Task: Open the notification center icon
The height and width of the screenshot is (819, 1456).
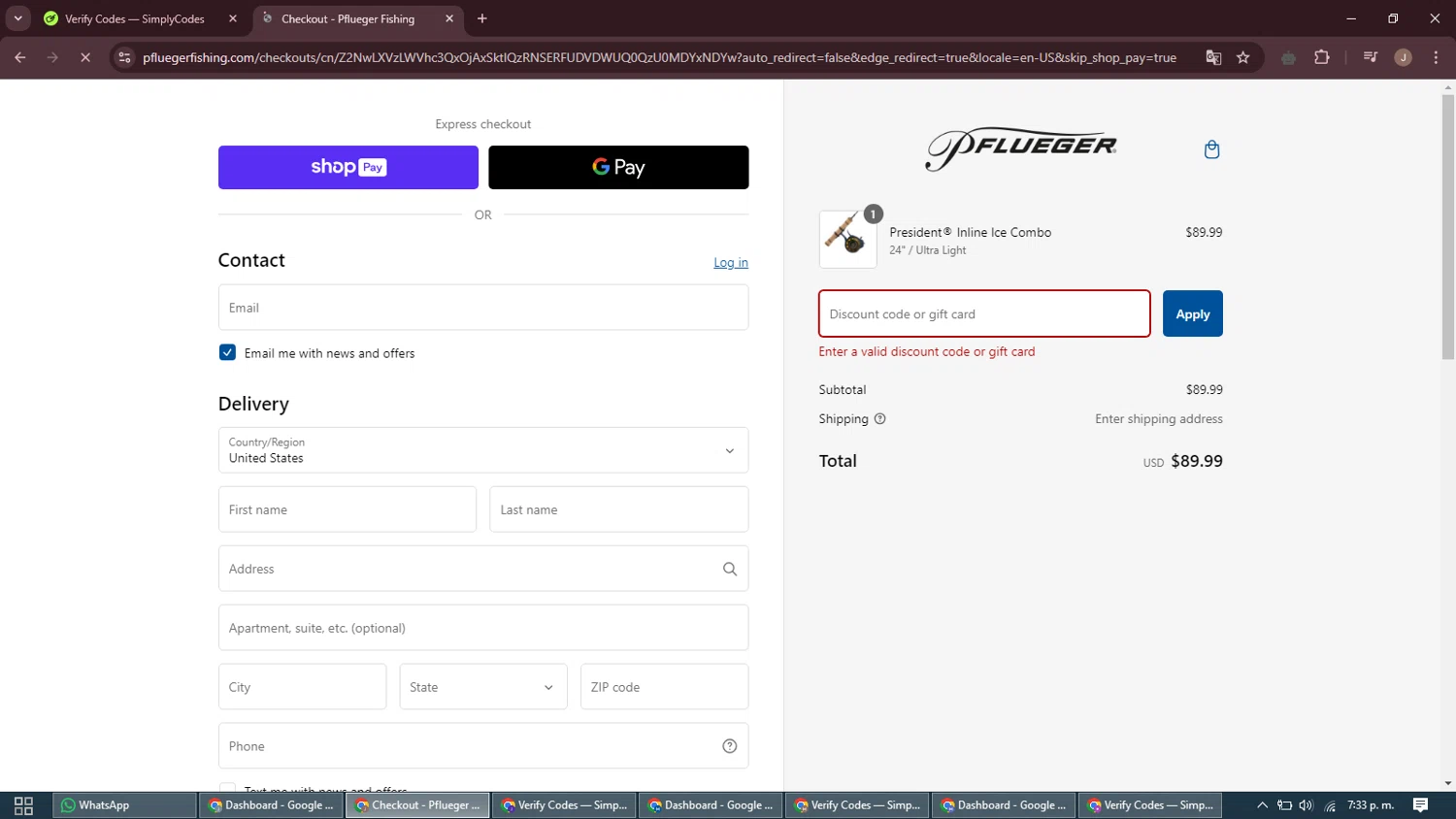Action: 1421,805
